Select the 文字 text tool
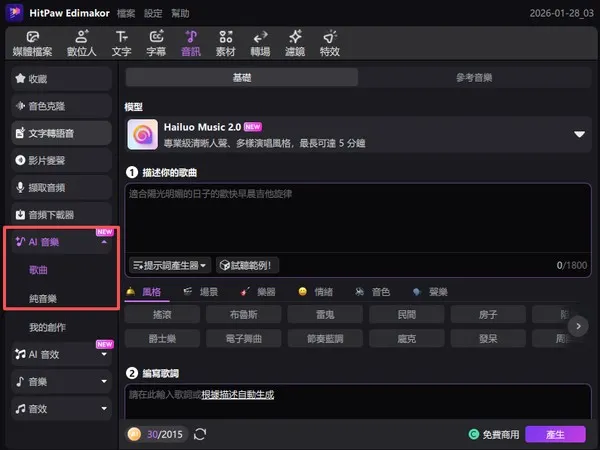The image size is (600, 450). (x=122, y=44)
